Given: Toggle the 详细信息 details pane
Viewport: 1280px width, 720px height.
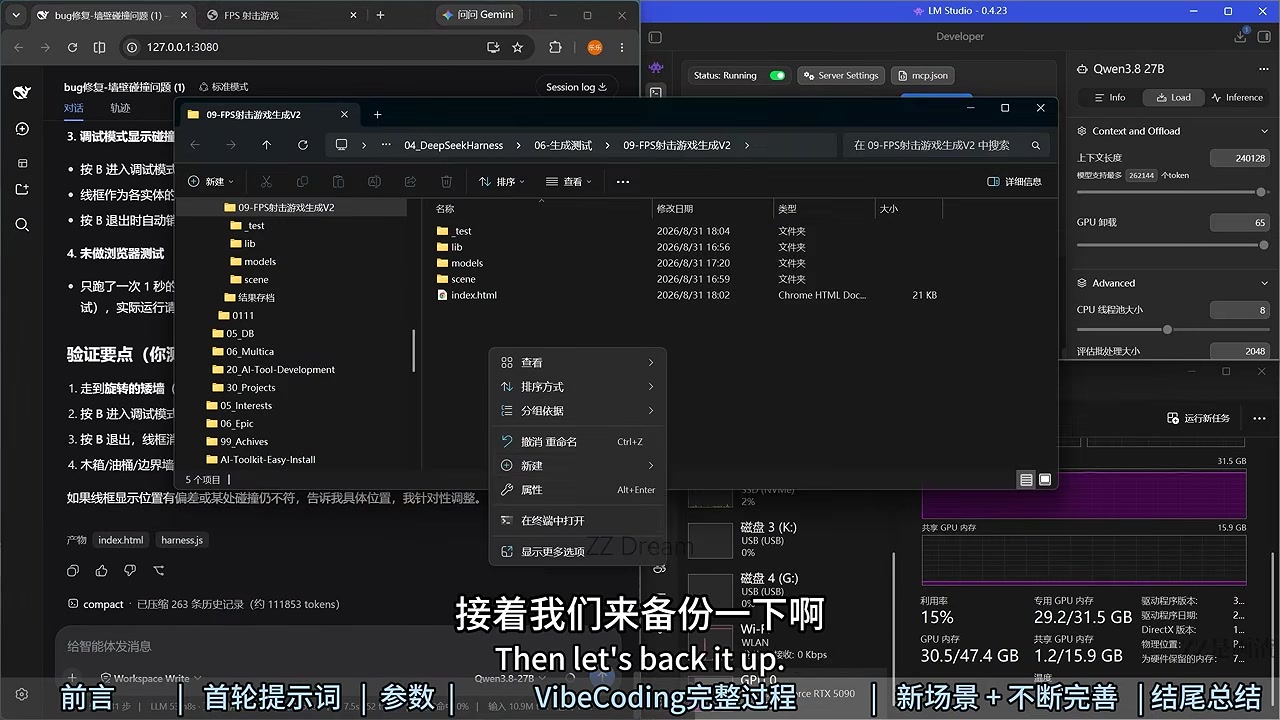Looking at the screenshot, I should pos(1014,182).
